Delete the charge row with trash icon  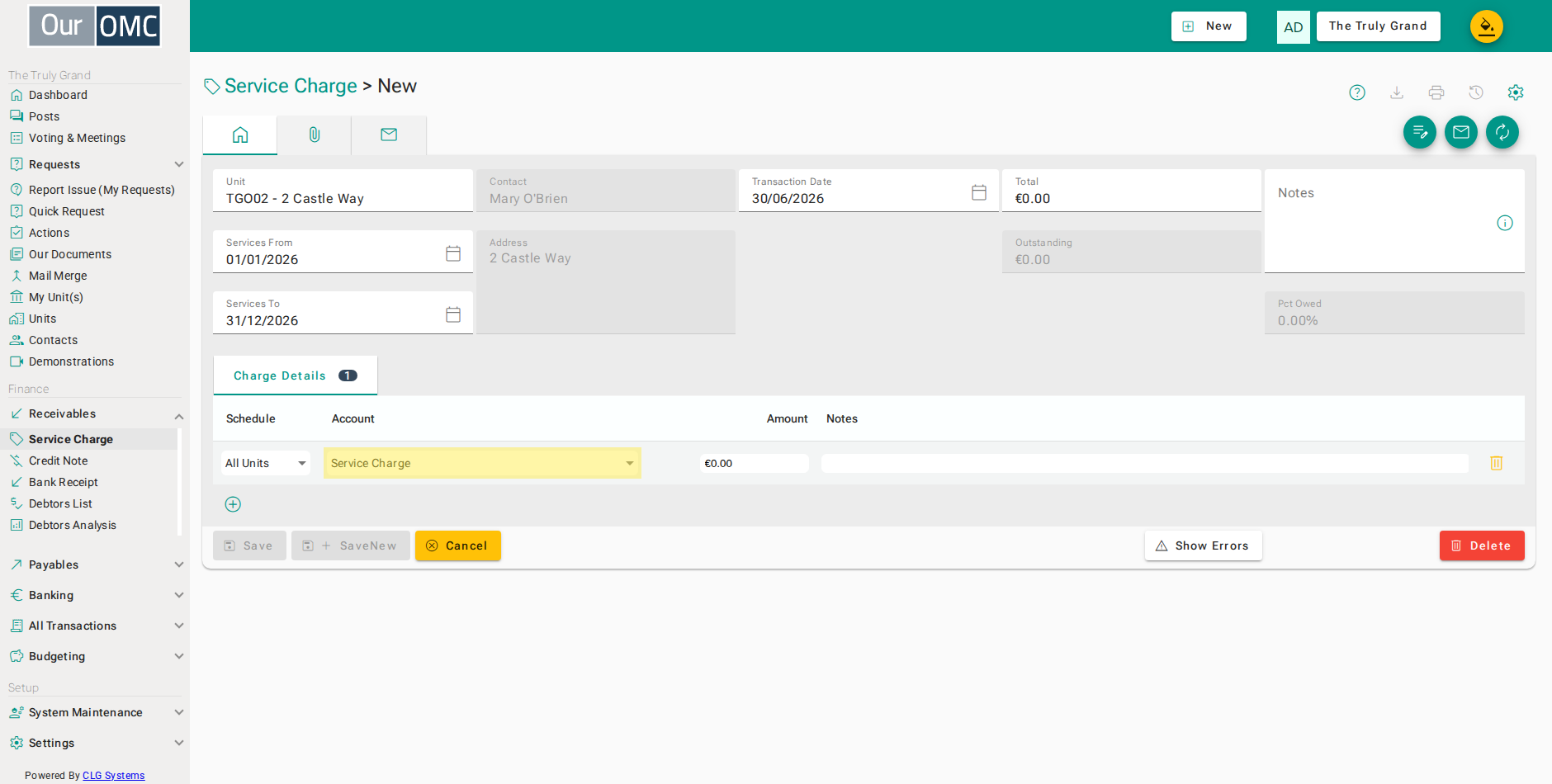(1497, 463)
